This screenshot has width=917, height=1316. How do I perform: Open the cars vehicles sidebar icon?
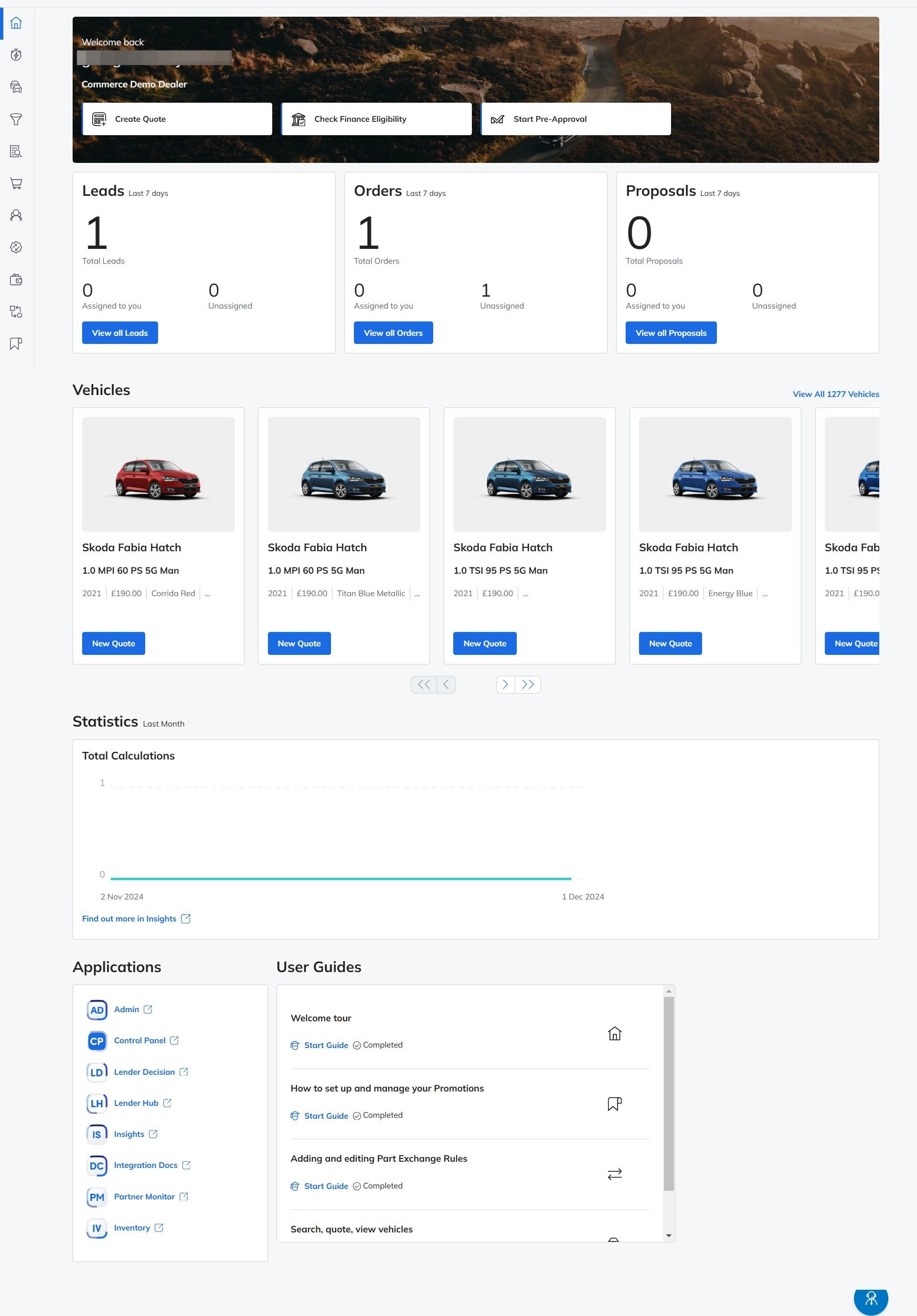(16, 87)
